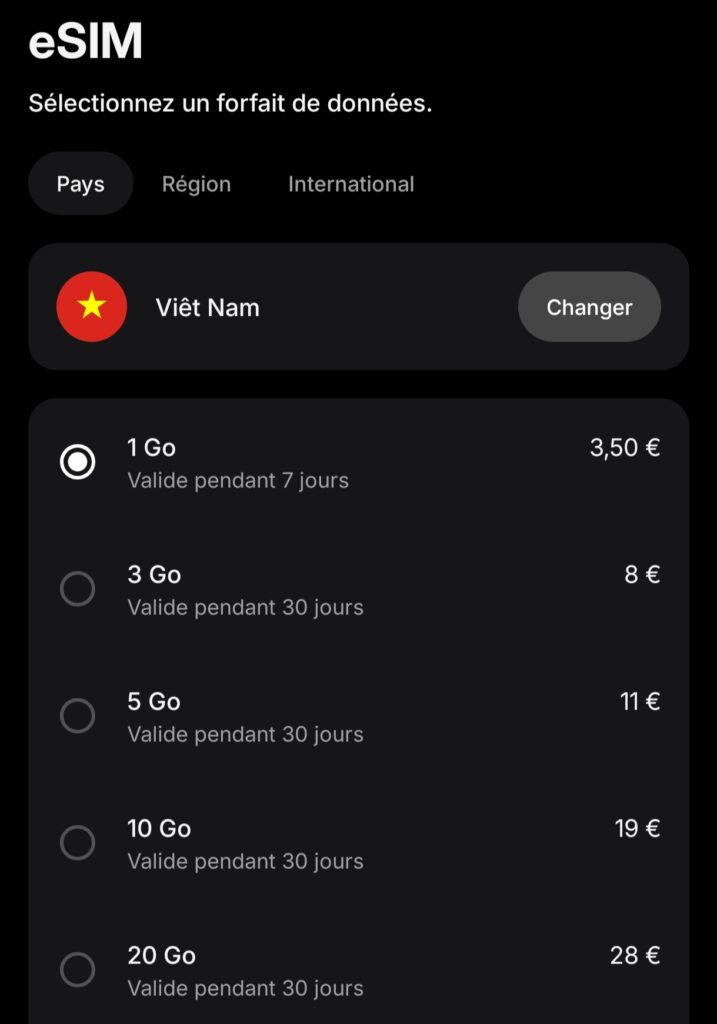
Task: Select the 3 Go plan radio button
Action: (x=78, y=589)
